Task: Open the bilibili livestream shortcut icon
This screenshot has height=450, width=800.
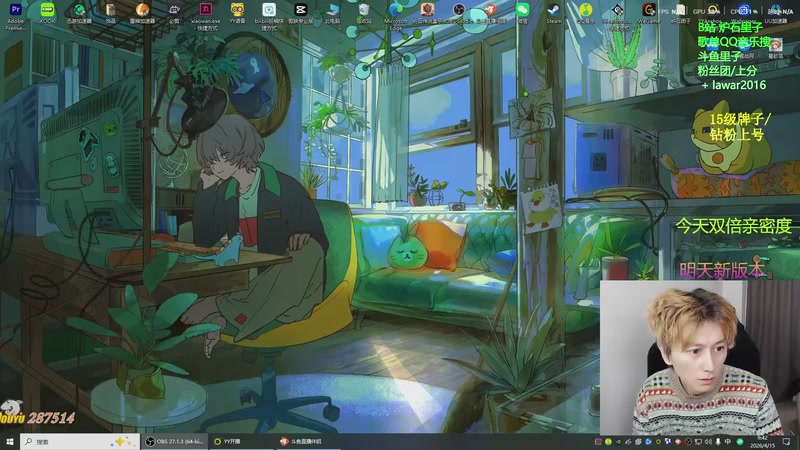Action: (269, 16)
